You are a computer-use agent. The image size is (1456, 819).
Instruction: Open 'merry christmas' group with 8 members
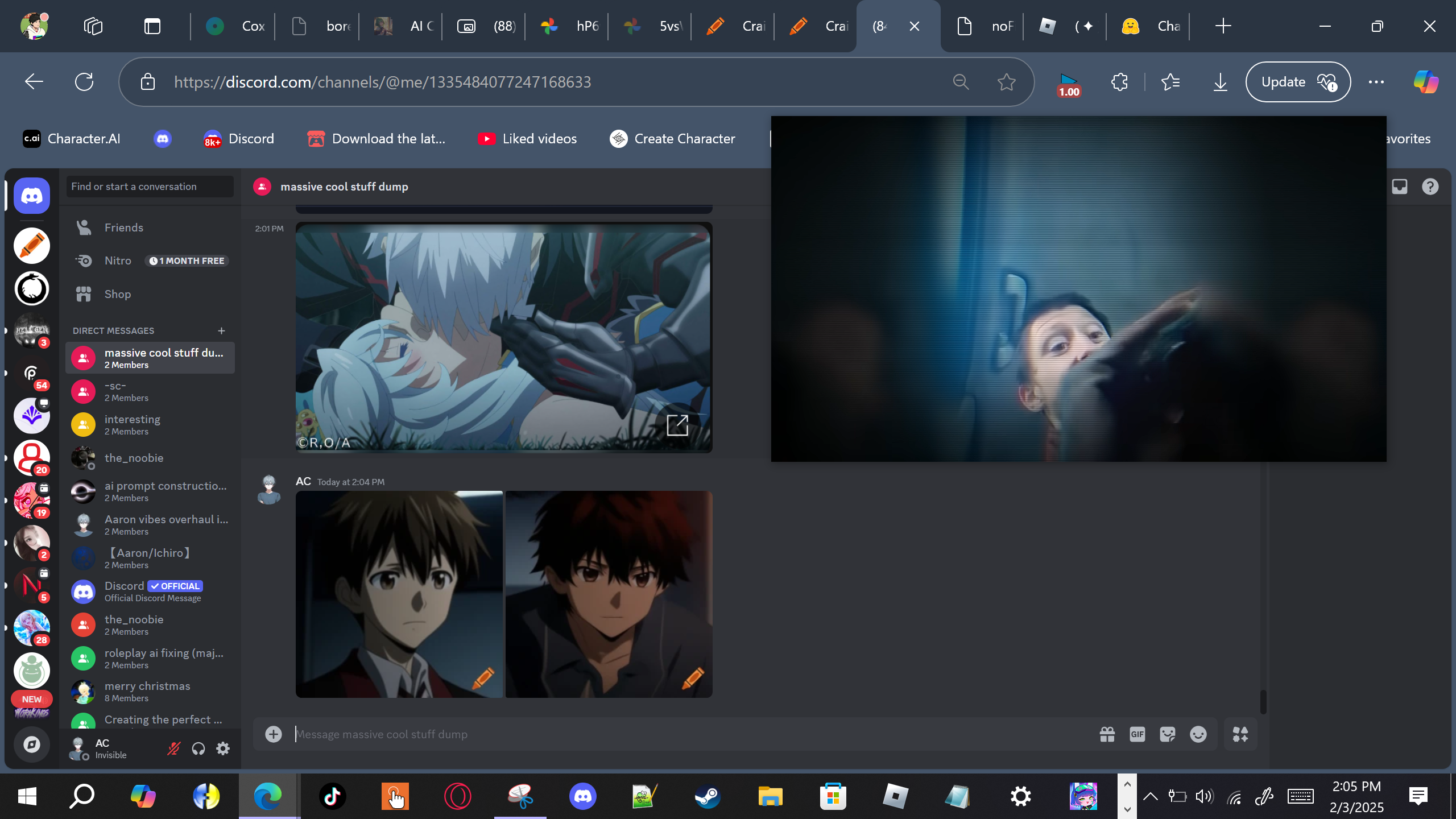(x=150, y=692)
